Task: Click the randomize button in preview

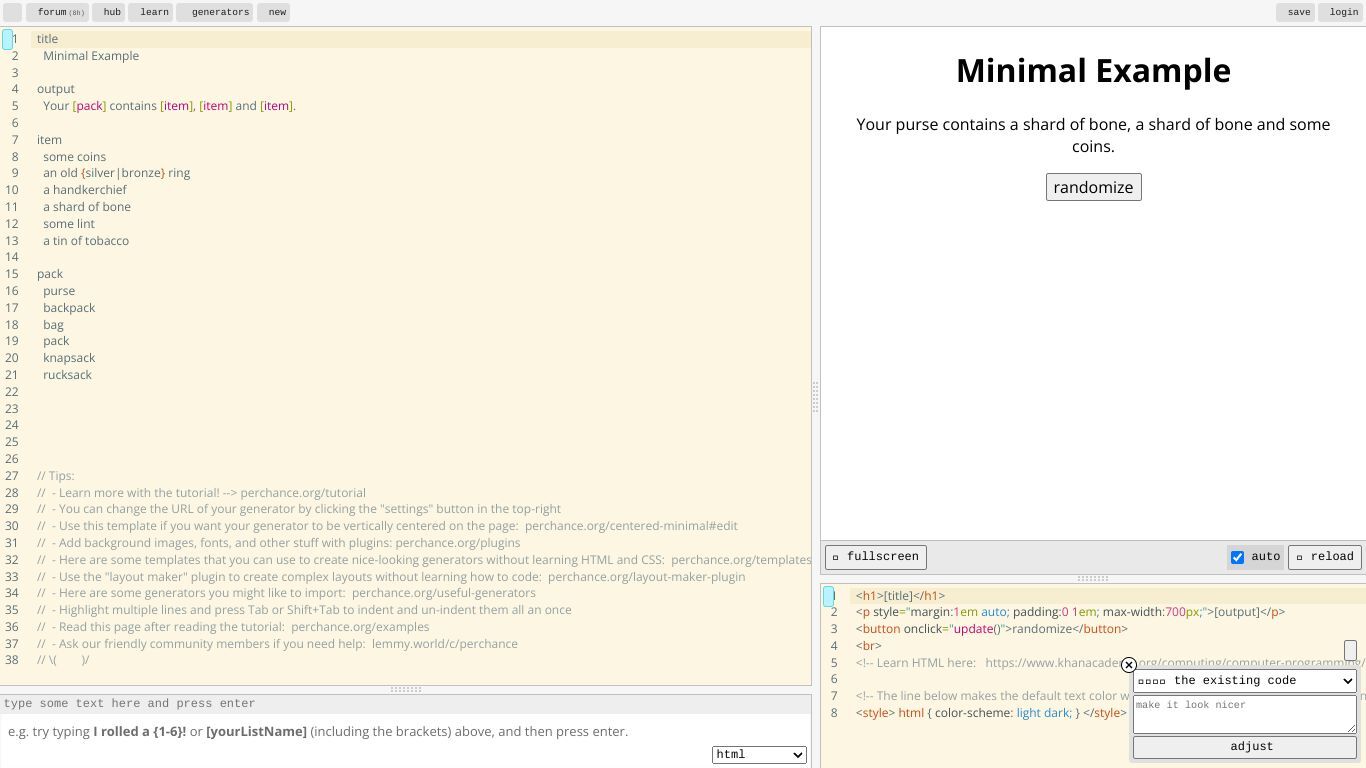Action: pyautogui.click(x=1093, y=187)
